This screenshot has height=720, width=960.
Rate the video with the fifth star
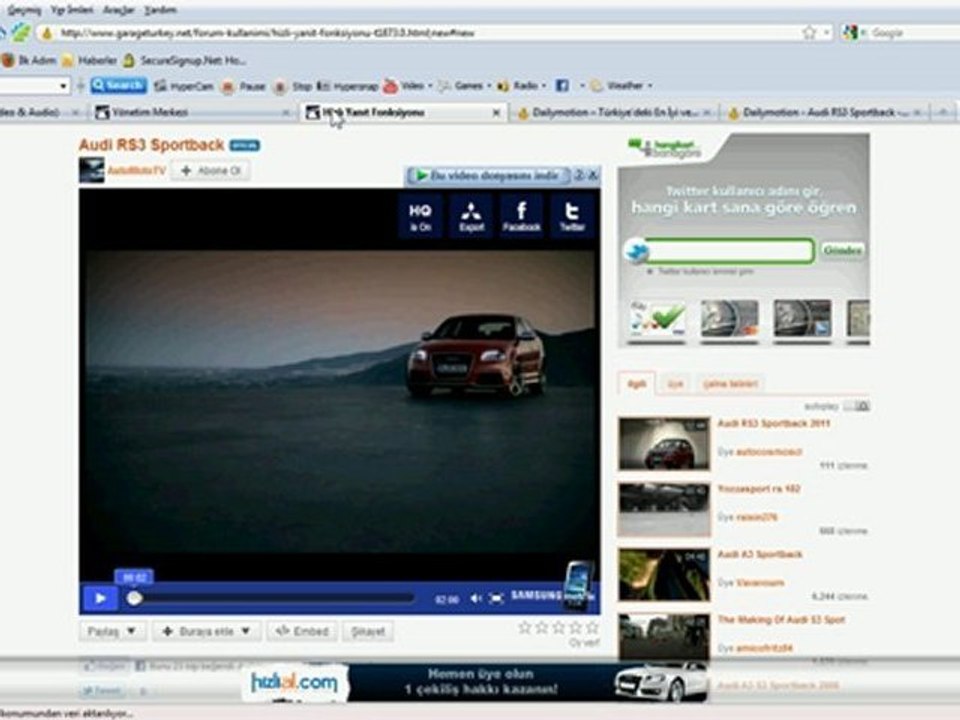[592, 628]
